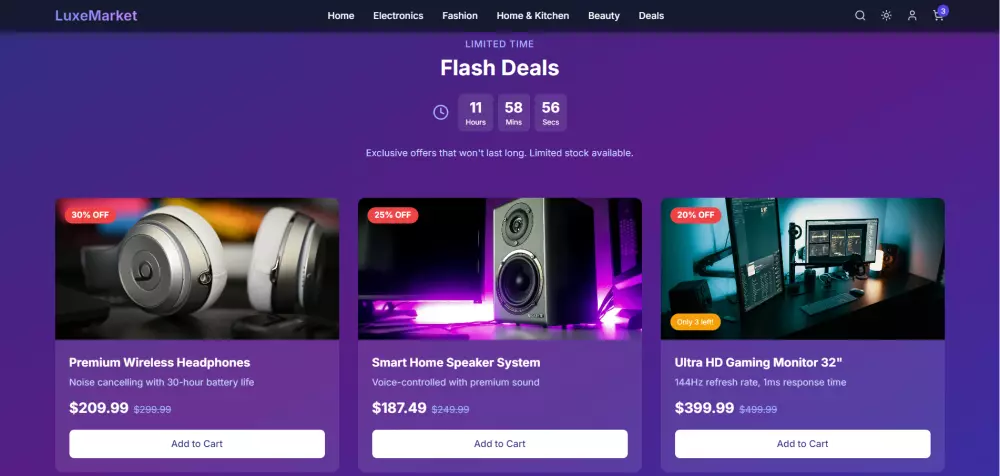Viewport: 1000px width, 476px height.
Task: Click the clock icon beside countdown
Action: (x=441, y=112)
